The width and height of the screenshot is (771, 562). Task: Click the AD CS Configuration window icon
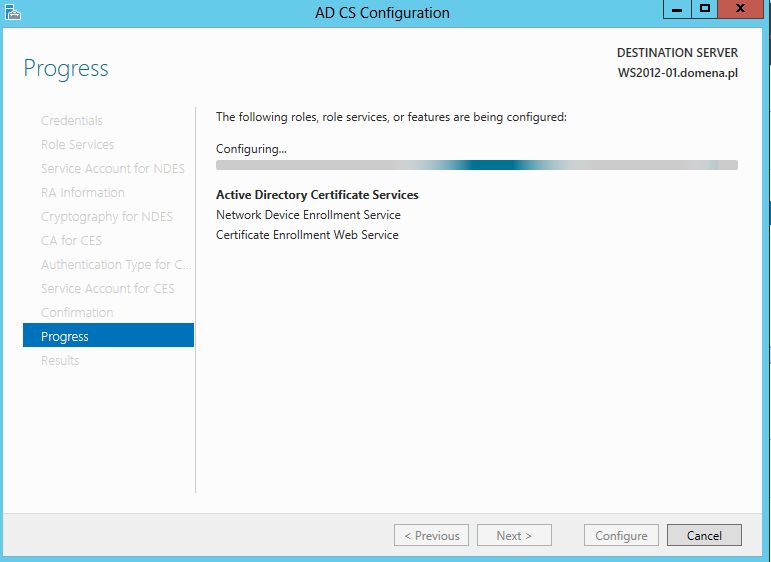(x=13, y=12)
